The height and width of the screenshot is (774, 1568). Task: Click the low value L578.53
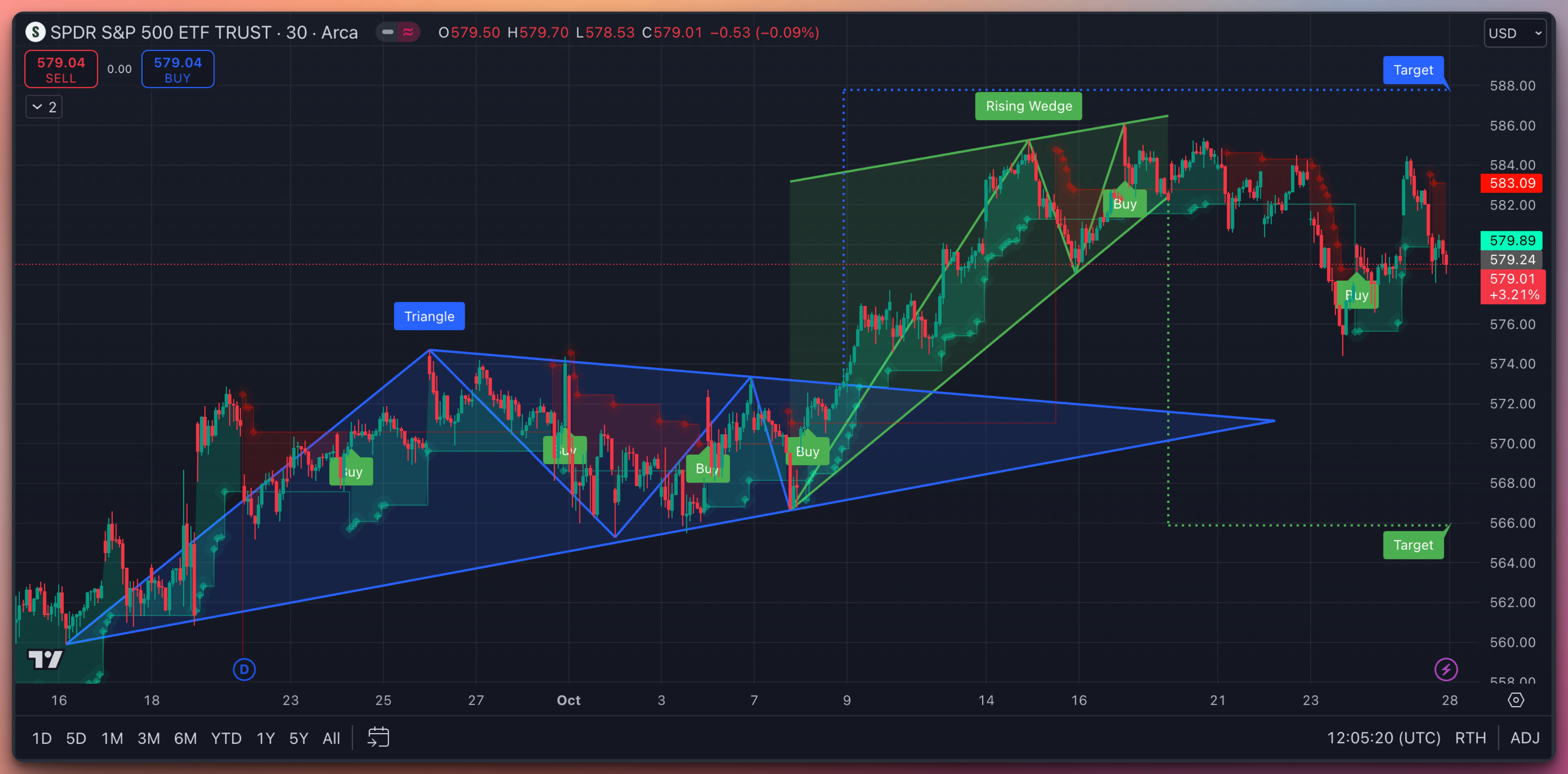605,32
